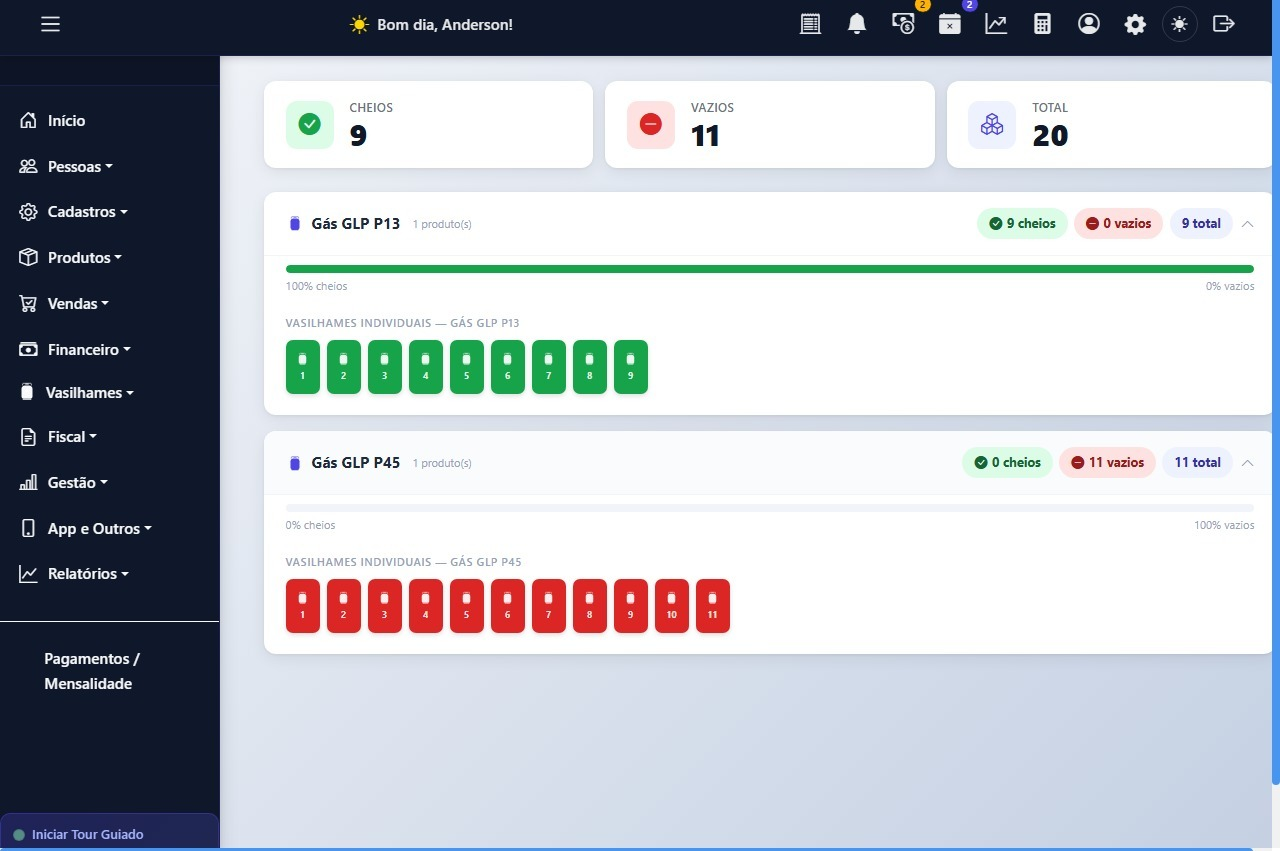This screenshot has height=851, width=1280.
Task: Open the Fiscal sidebar menu item
Action: pyautogui.click(x=70, y=436)
